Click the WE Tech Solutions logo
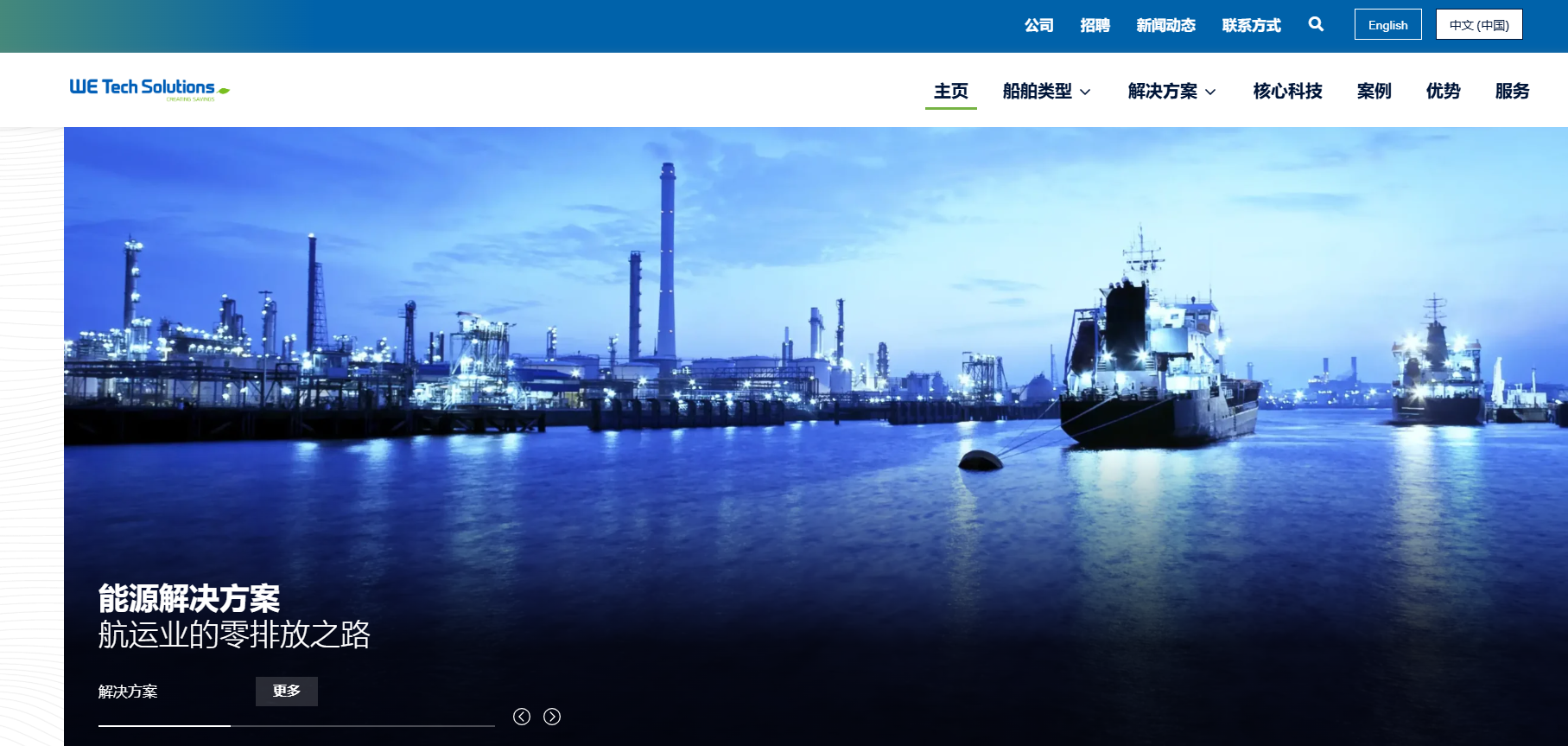Image resolution: width=1568 pixels, height=746 pixels. point(149,90)
